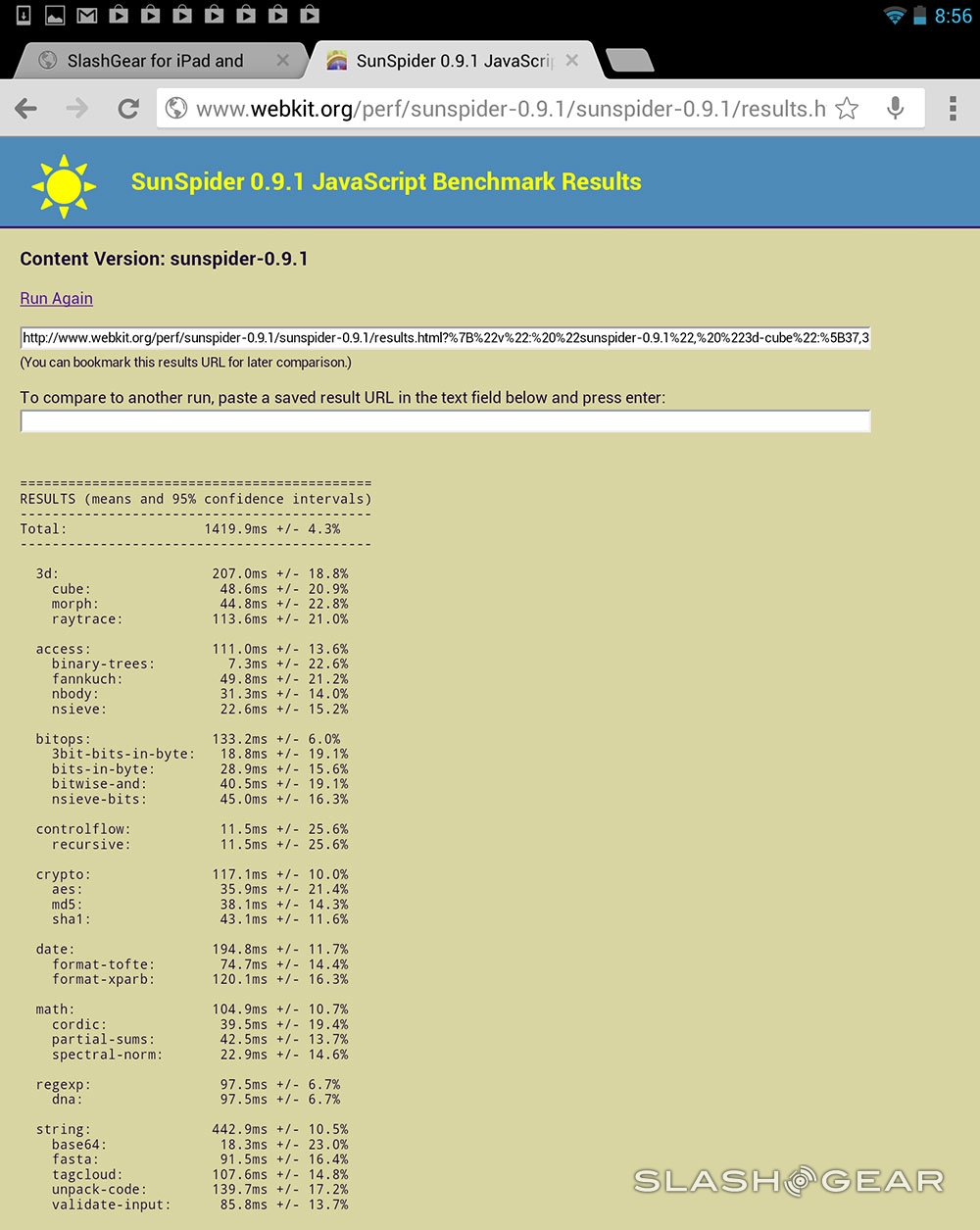Select the spectral-norm: 22.9ms row
This screenshot has height=1230, width=980.
tap(200, 1055)
